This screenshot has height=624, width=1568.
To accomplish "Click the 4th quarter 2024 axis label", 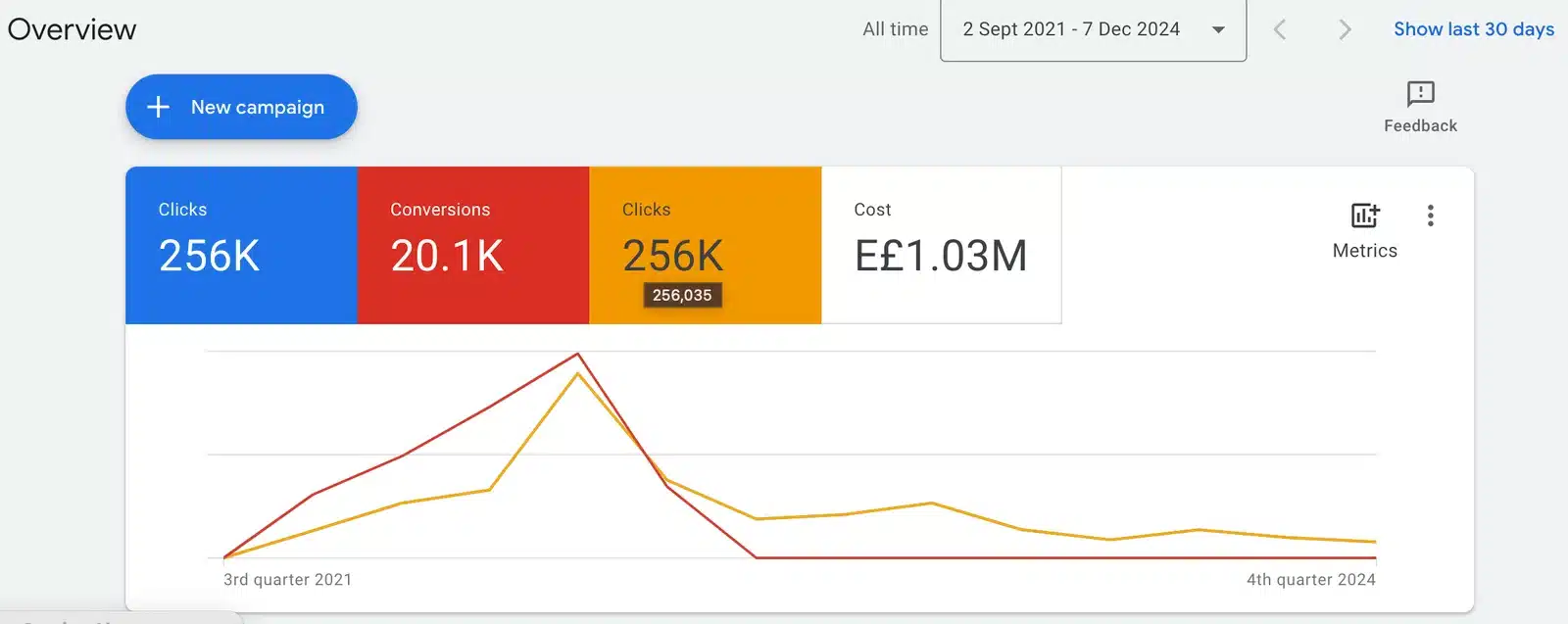I will [1310, 580].
